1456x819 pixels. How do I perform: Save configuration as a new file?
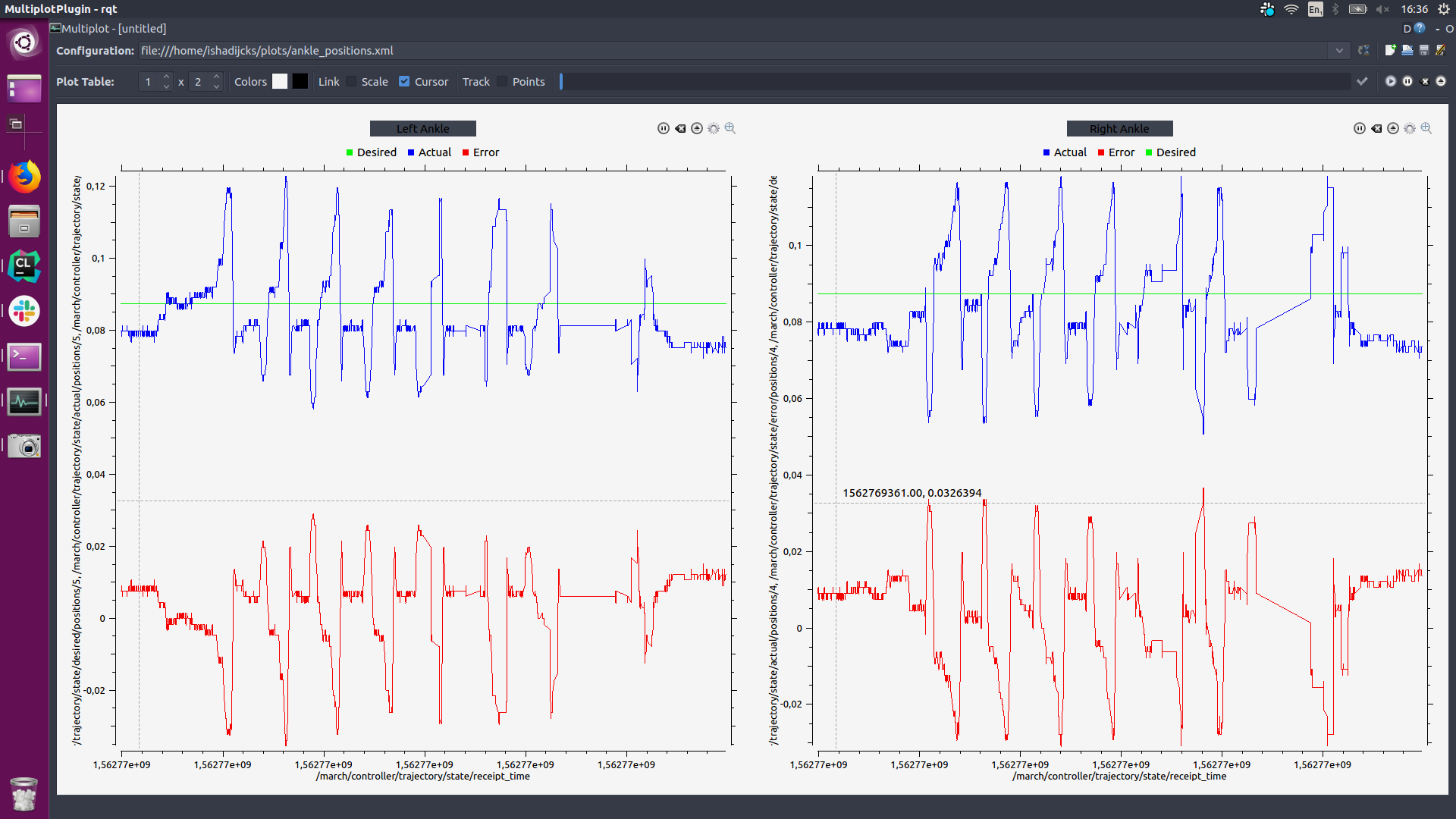pos(1441,50)
